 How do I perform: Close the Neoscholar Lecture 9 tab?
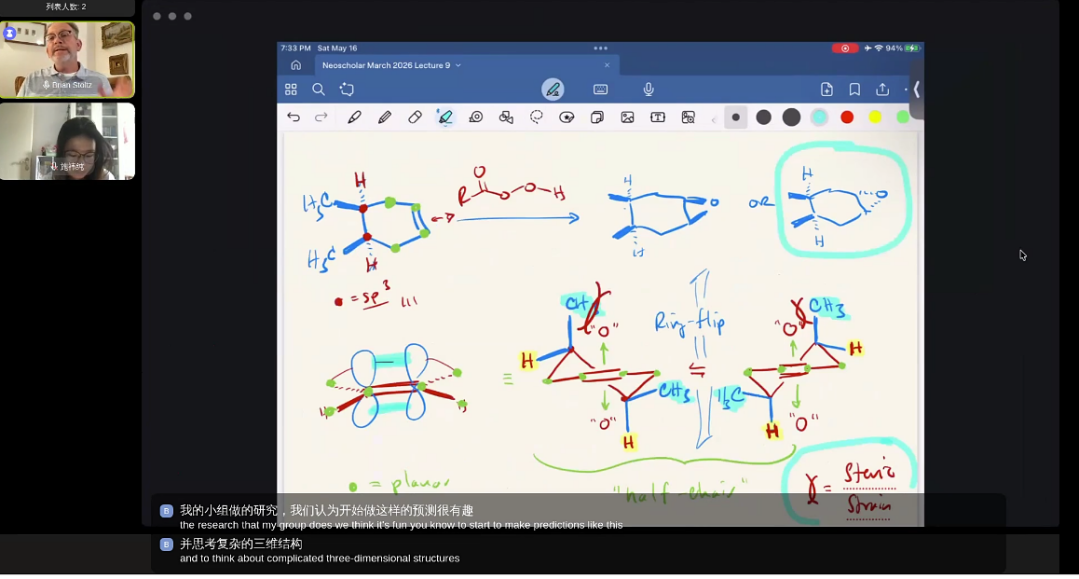607,65
